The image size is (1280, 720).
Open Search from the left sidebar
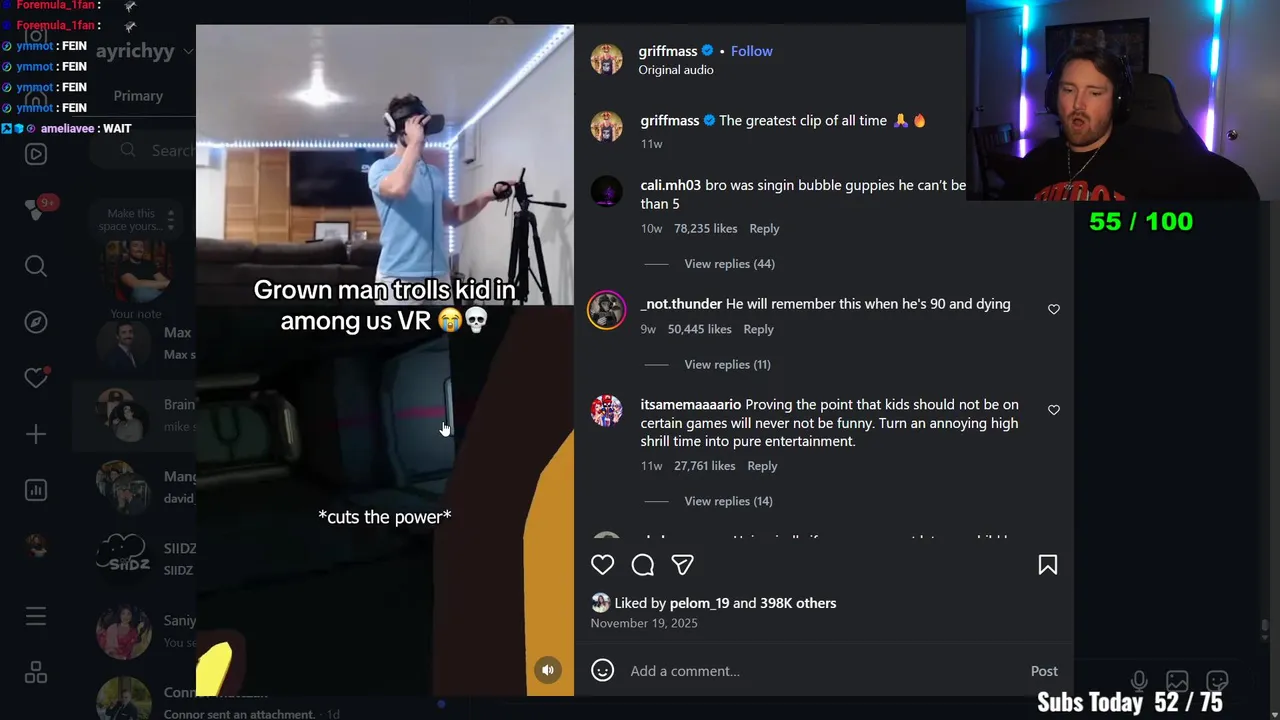click(36, 265)
